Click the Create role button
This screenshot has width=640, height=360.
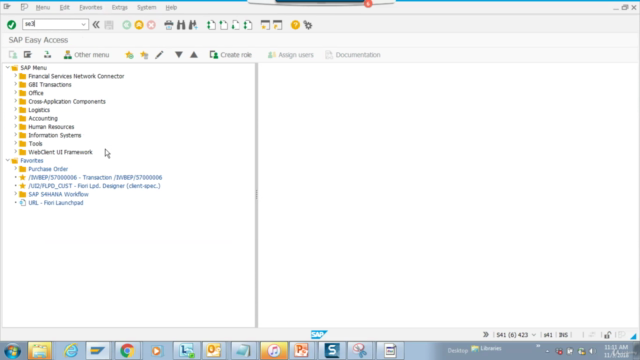pyautogui.click(x=231, y=55)
